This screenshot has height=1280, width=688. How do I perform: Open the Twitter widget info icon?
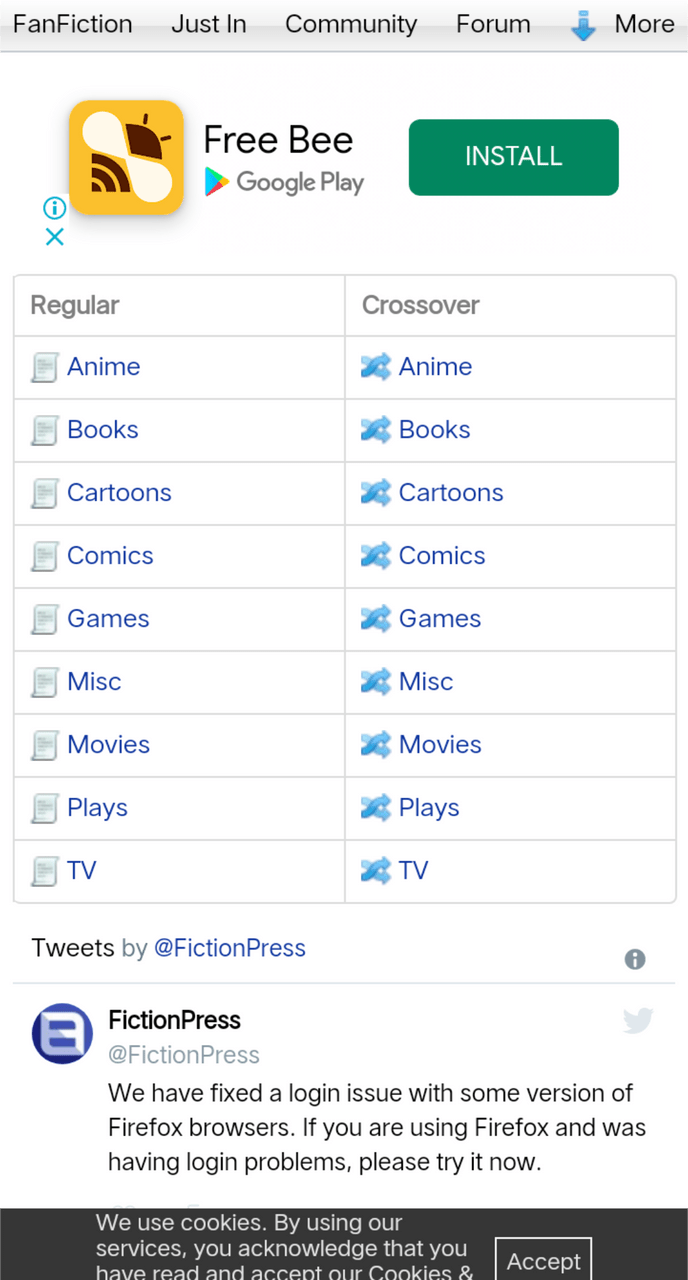pos(635,959)
